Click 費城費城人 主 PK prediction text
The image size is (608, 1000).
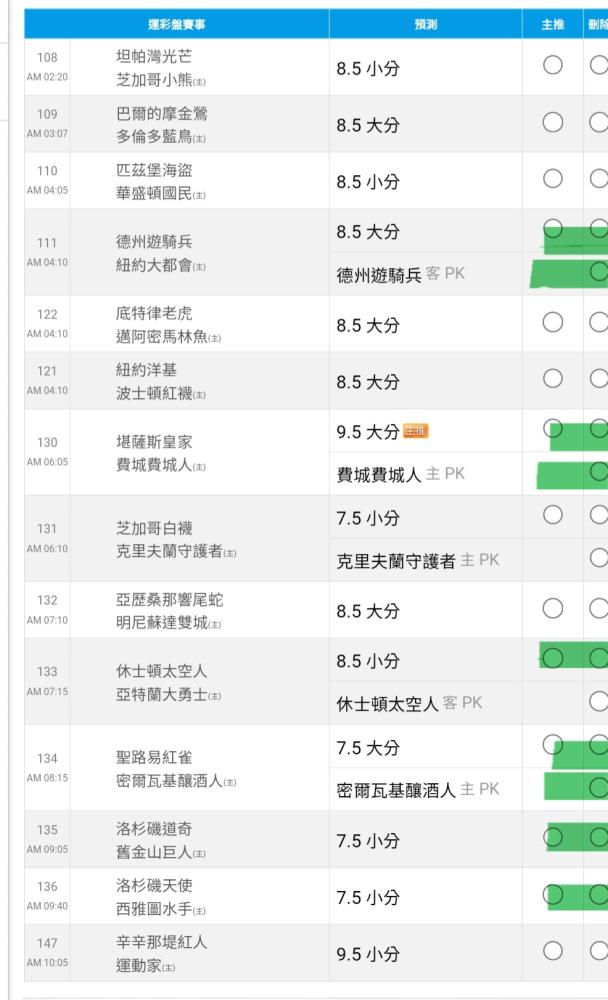pos(393,475)
